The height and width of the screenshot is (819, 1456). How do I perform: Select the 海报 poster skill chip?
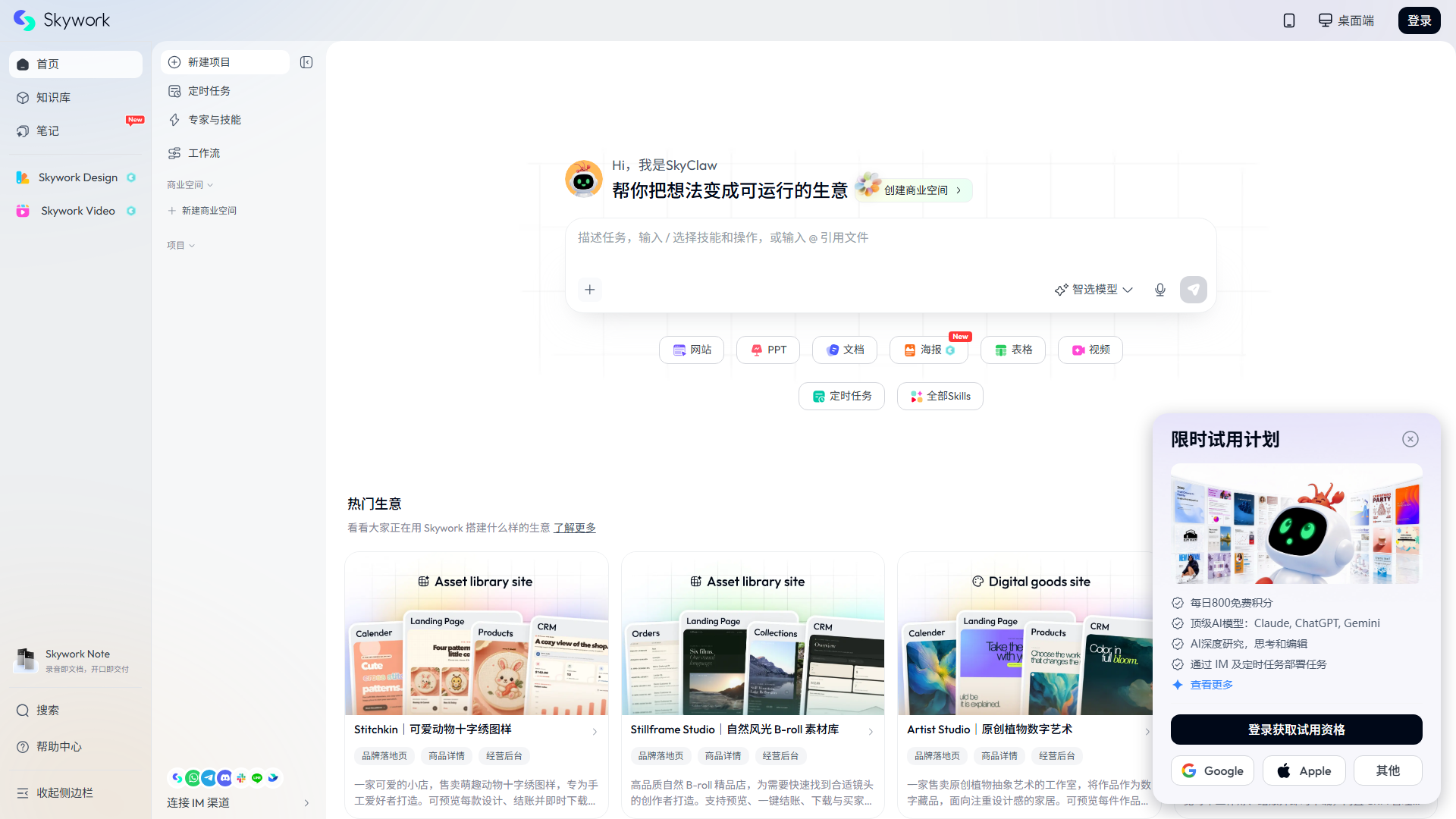(929, 350)
